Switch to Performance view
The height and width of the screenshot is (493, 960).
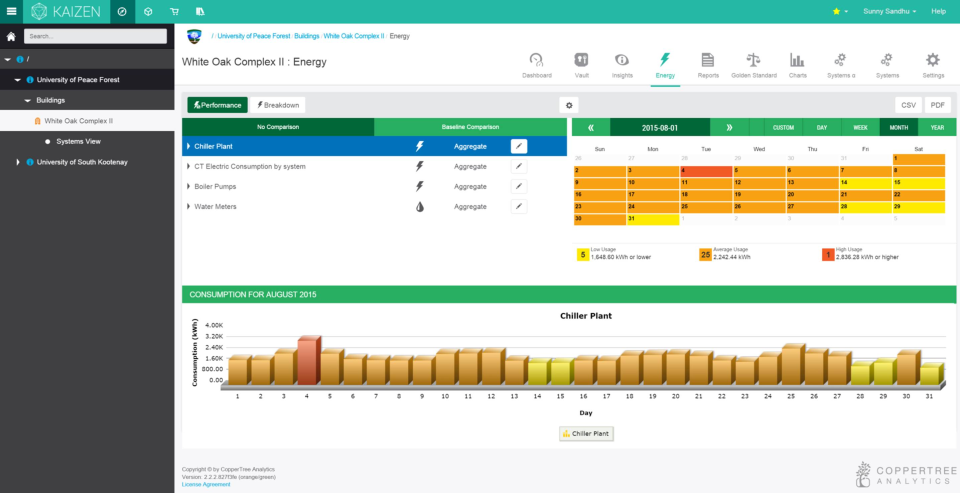coord(217,105)
